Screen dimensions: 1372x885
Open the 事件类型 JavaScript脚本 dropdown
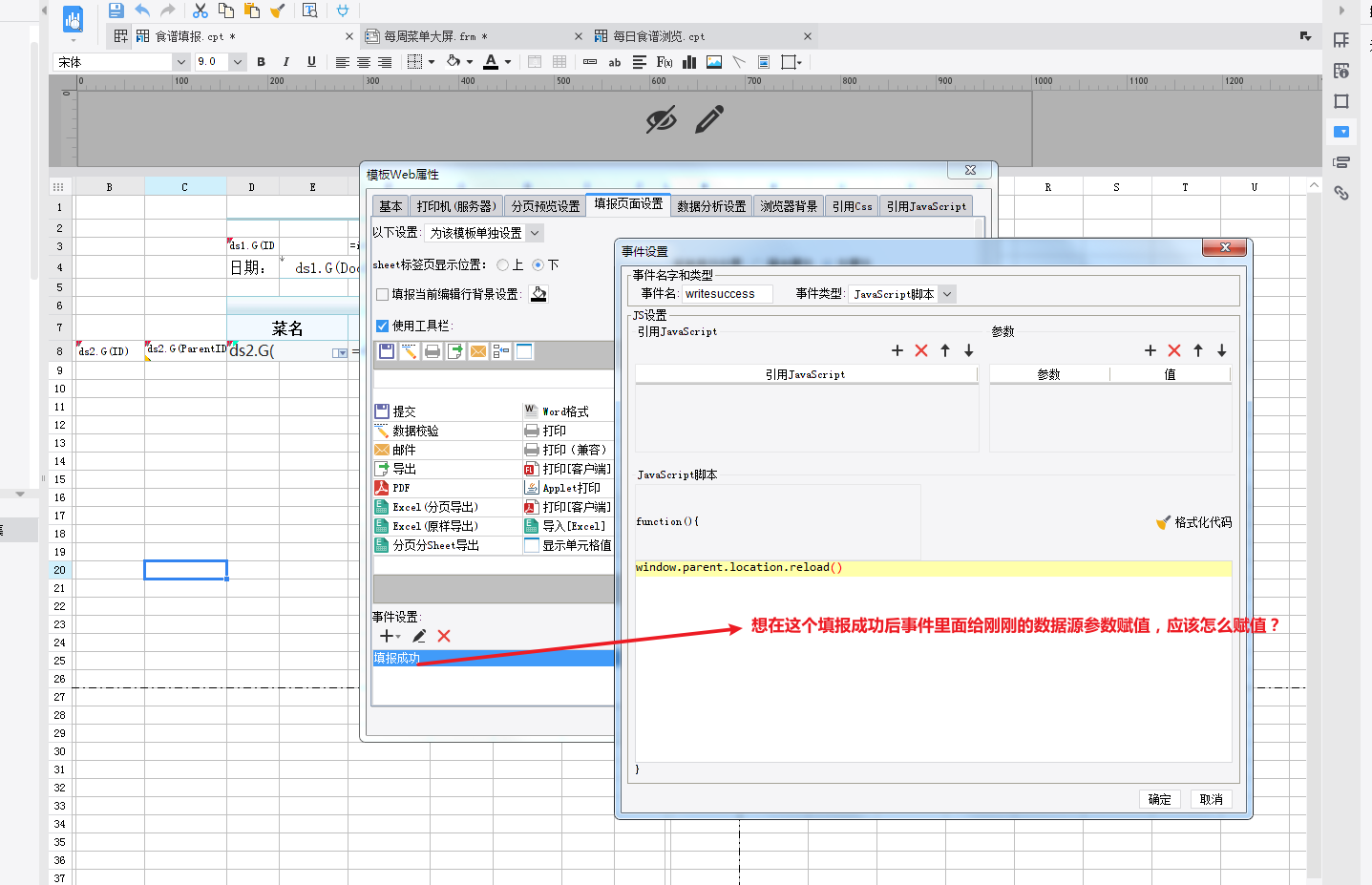pos(947,294)
